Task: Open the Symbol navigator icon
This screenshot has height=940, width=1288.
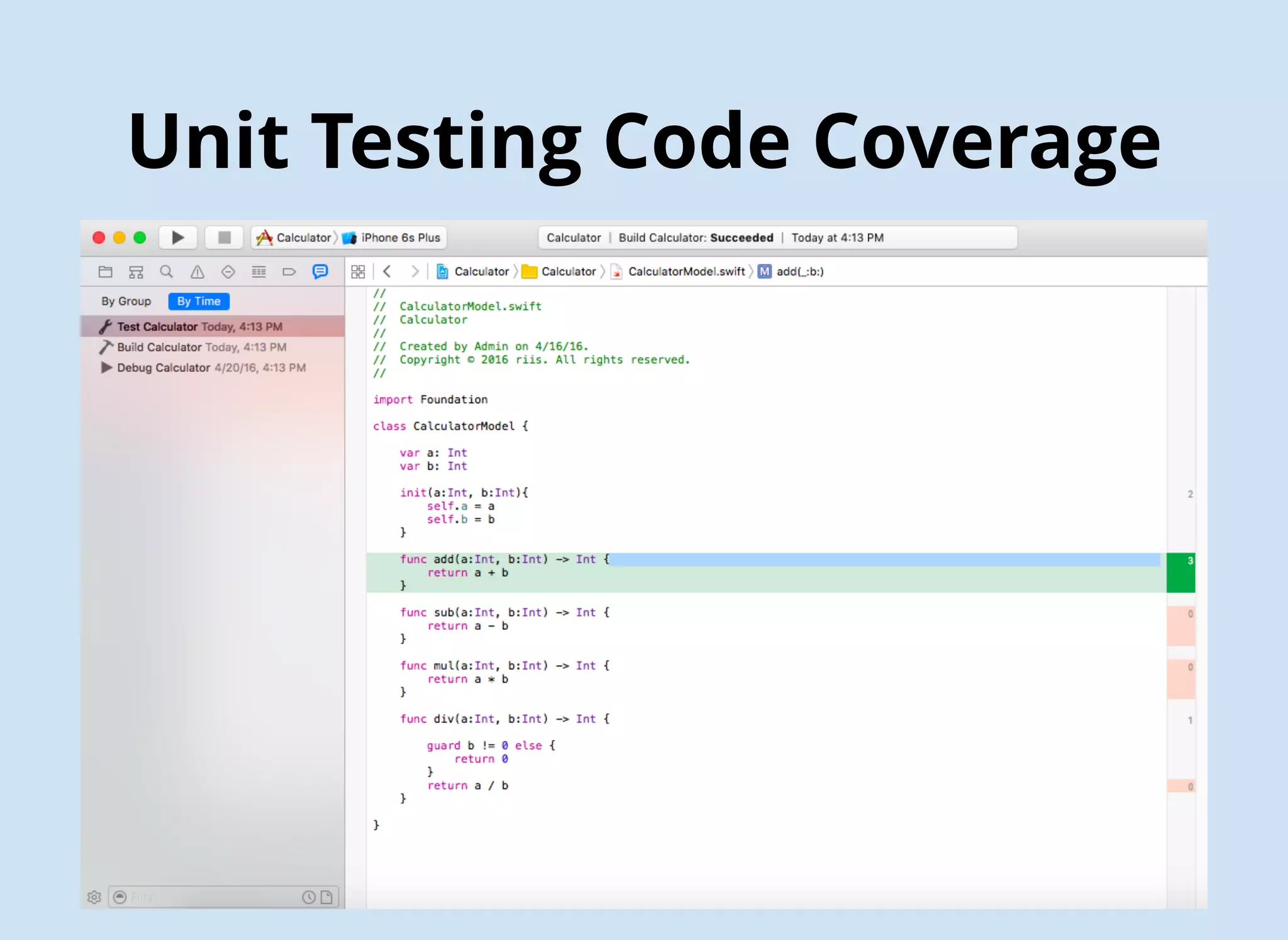Action: click(136, 272)
